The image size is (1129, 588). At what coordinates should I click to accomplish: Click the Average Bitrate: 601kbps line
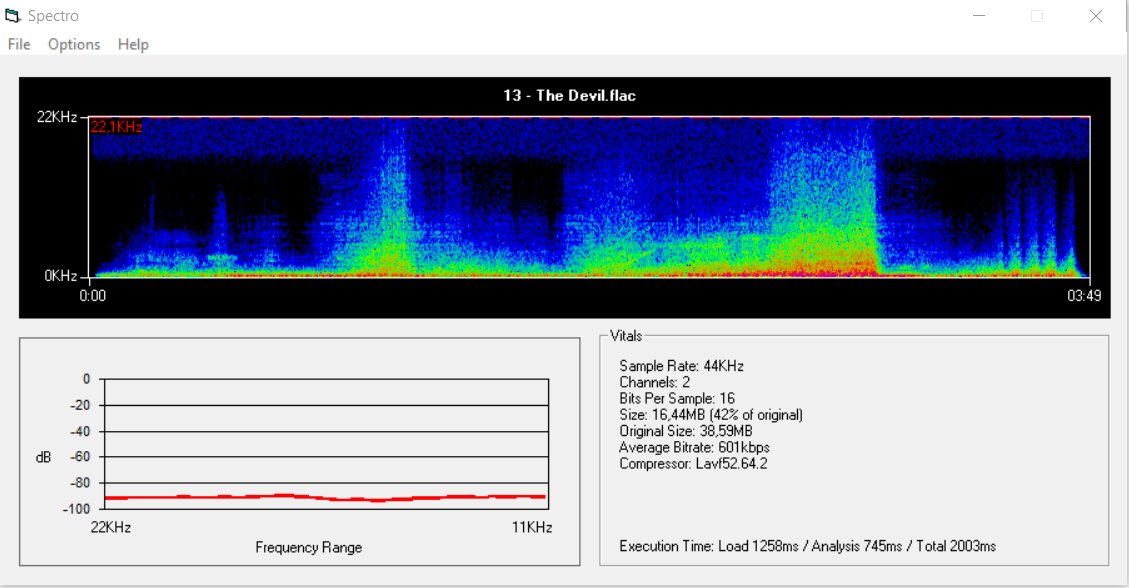pos(694,448)
